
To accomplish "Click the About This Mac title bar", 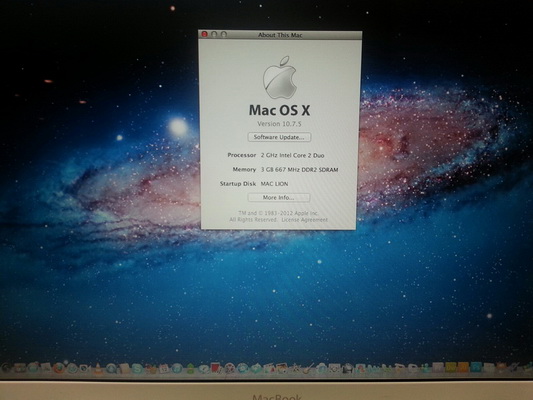I will tap(280, 35).
